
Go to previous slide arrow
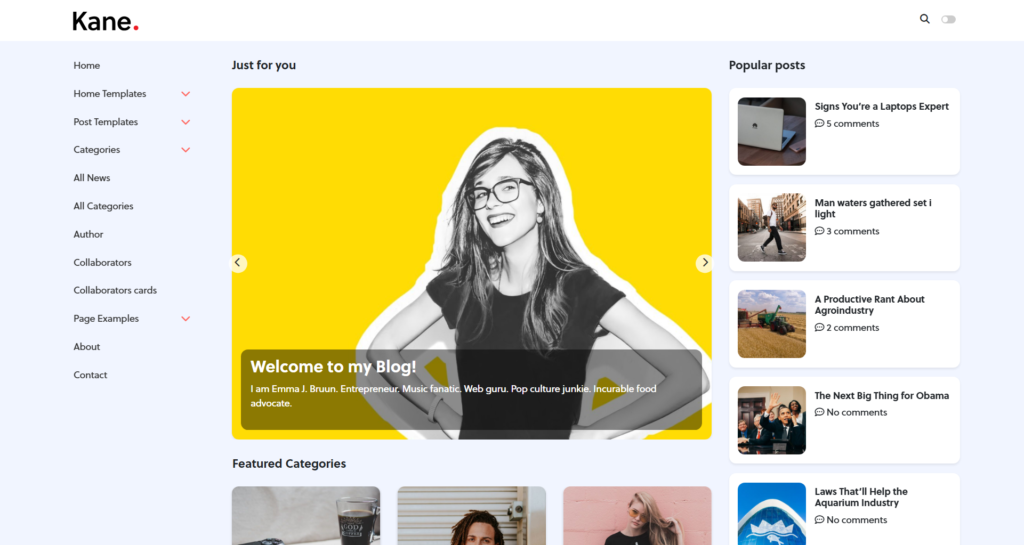238,262
